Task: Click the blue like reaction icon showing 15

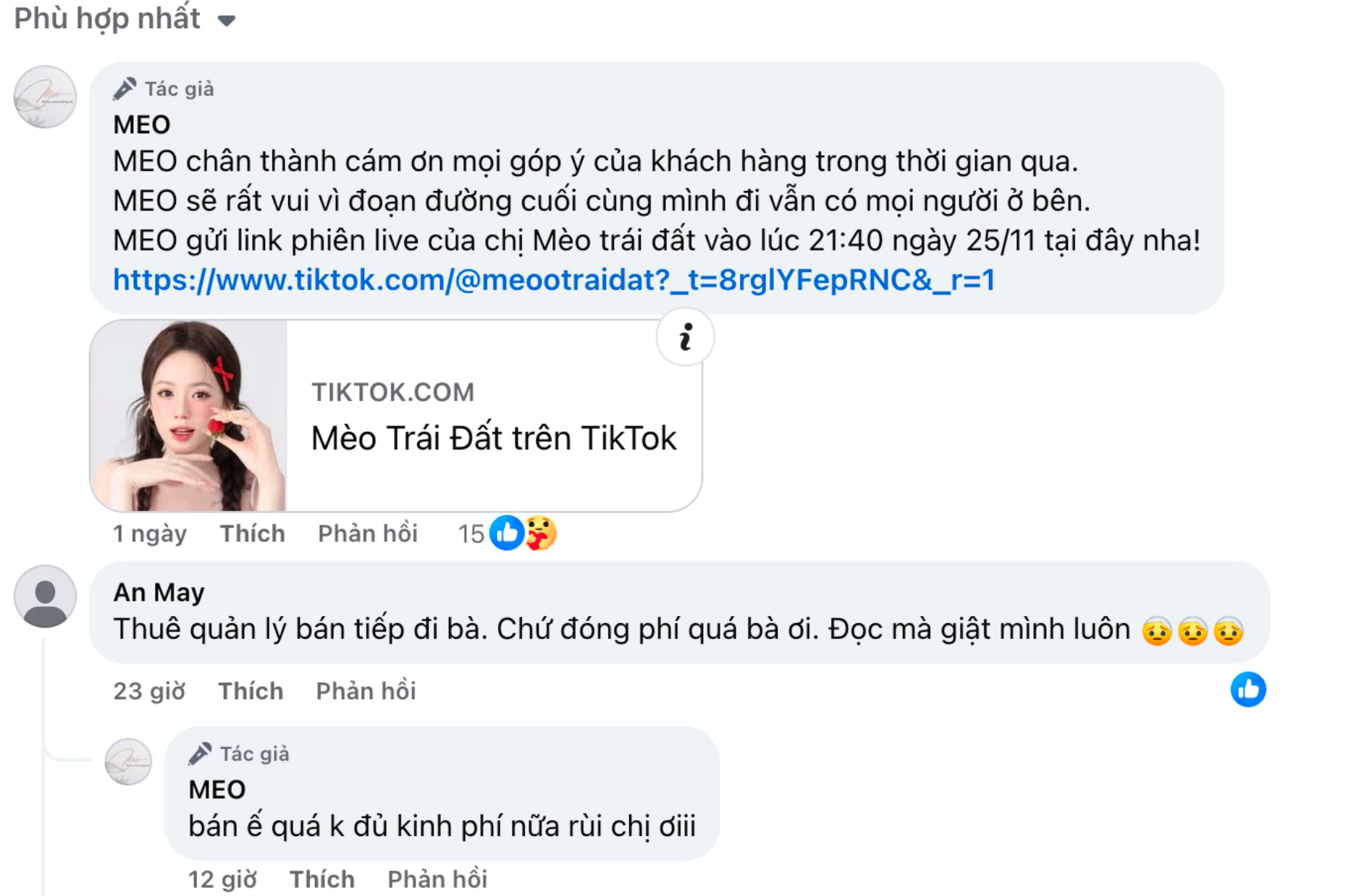Action: 506,533
